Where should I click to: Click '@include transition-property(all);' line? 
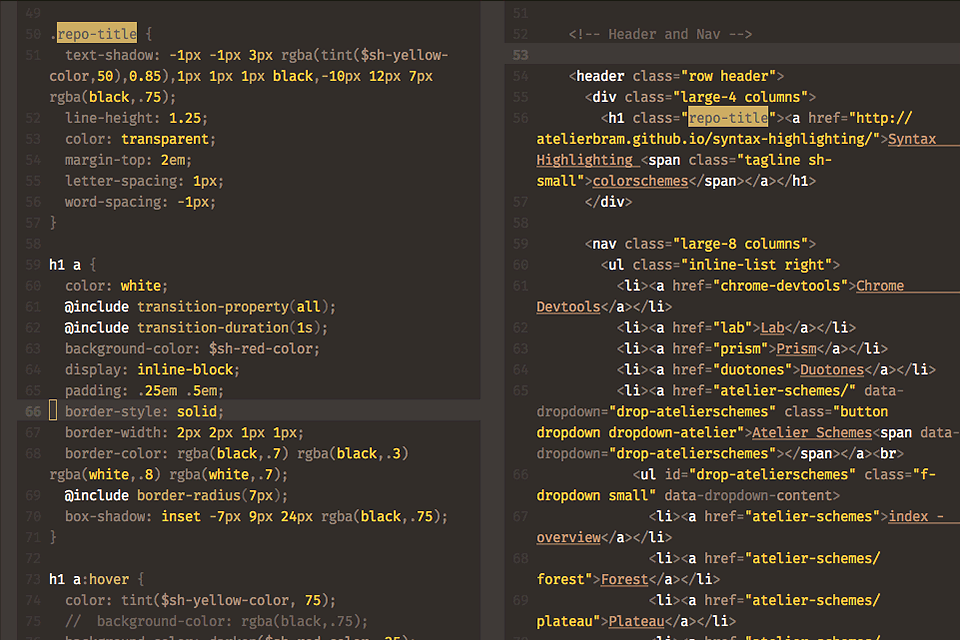point(200,307)
